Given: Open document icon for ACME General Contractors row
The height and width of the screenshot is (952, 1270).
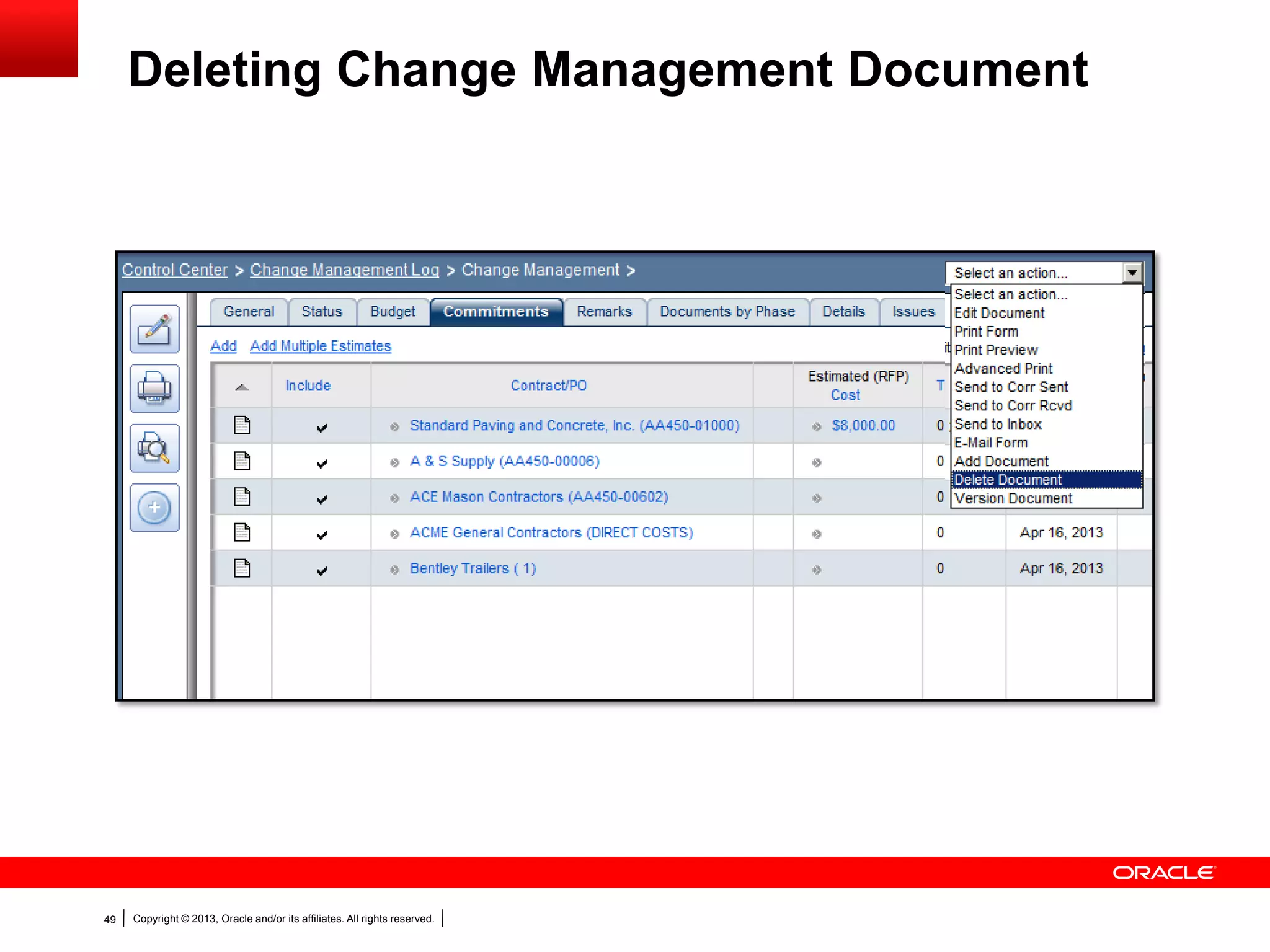Looking at the screenshot, I should (x=242, y=532).
